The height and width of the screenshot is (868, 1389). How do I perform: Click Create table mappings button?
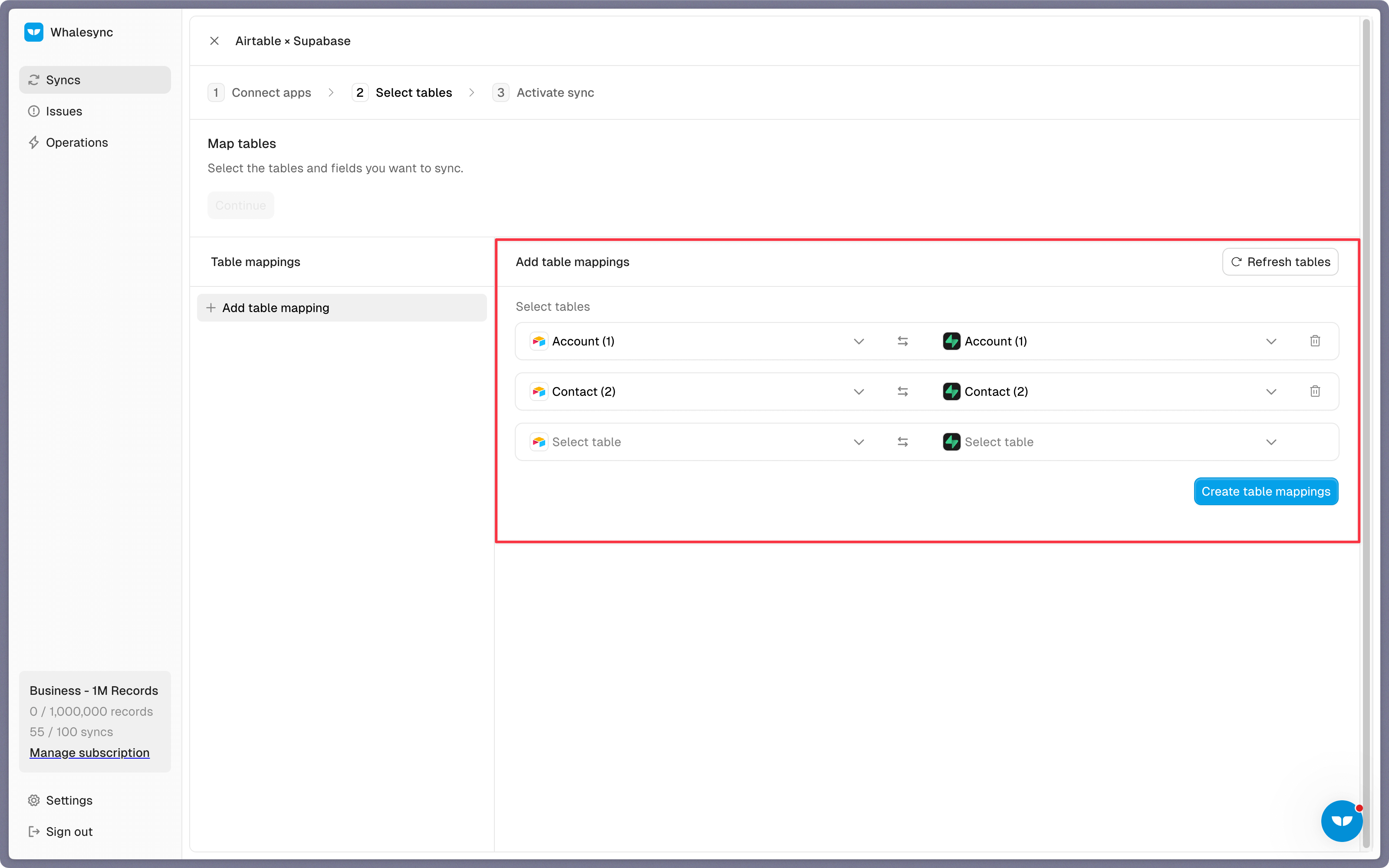(1266, 491)
